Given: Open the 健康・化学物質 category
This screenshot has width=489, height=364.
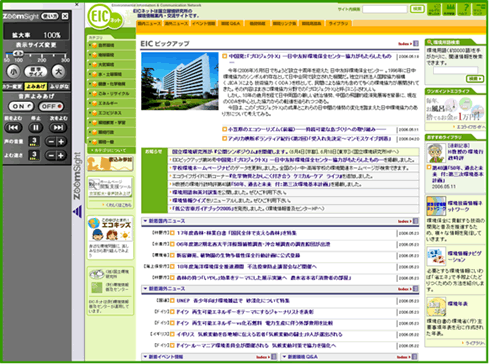Looking at the screenshot, I should 111,84.
